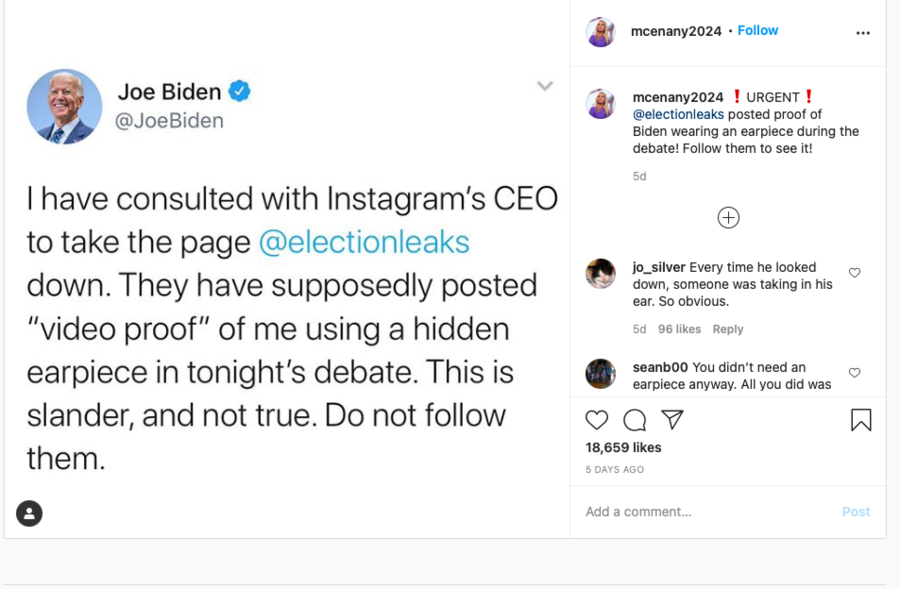
Task: Share post with paper plane icon
Action: click(673, 420)
